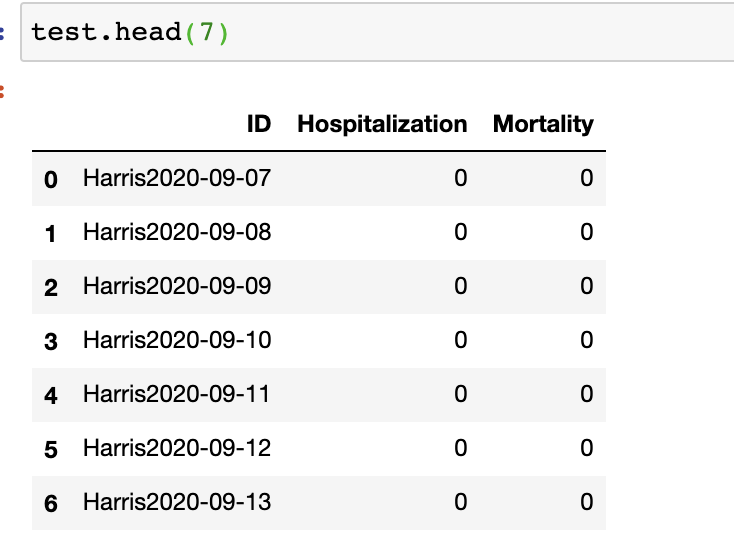Select the Harris2020-09-07 ID cell

point(177,178)
